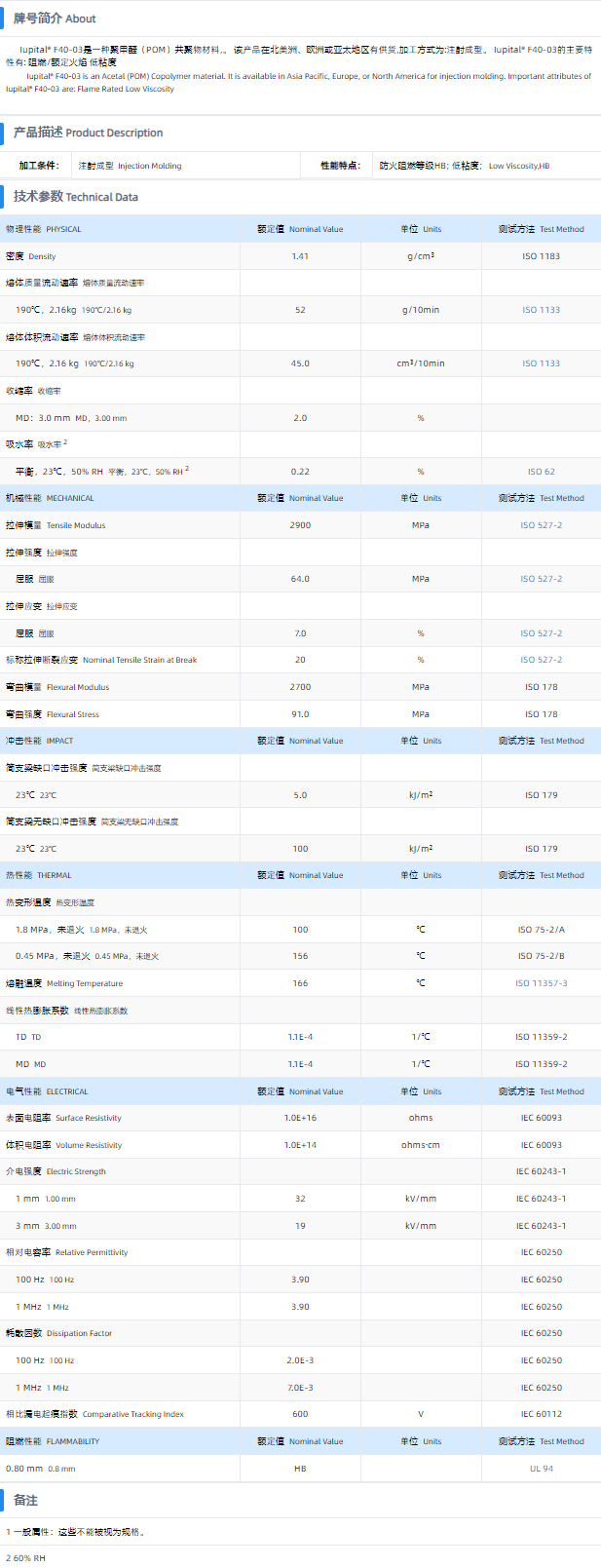601x1568 pixels.
Task: Select the Melting Temperature value 166
Action: tap(300, 983)
